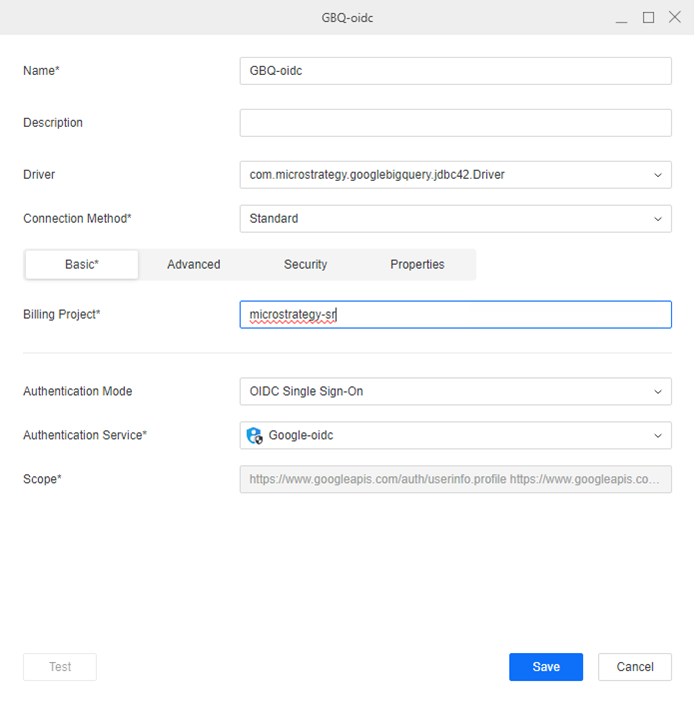Open the Security tab
Image resolution: width=694 pixels, height=702 pixels.
click(x=305, y=265)
